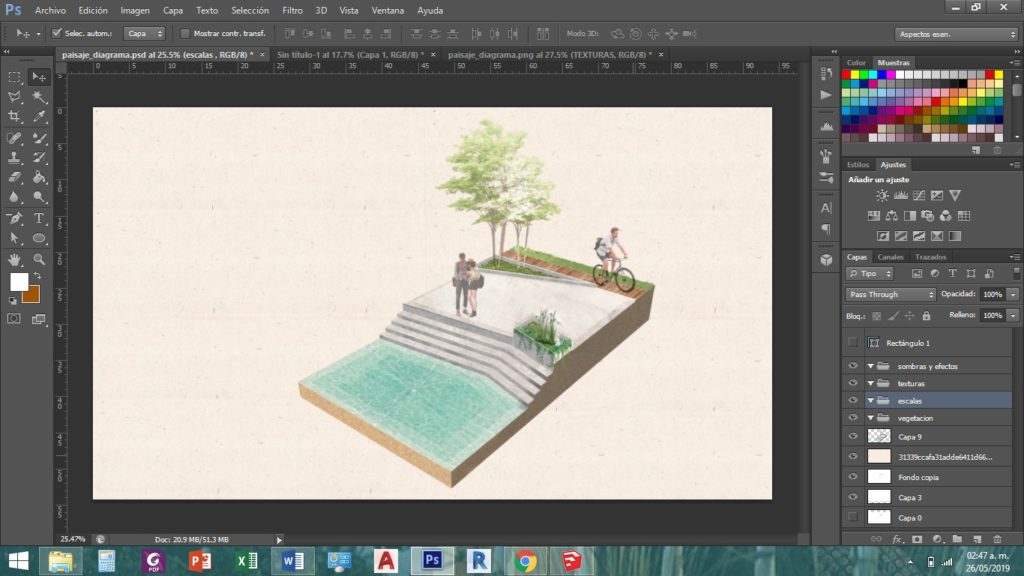Select the Eyedropper tool
This screenshot has width=1024, height=576.
39,117
